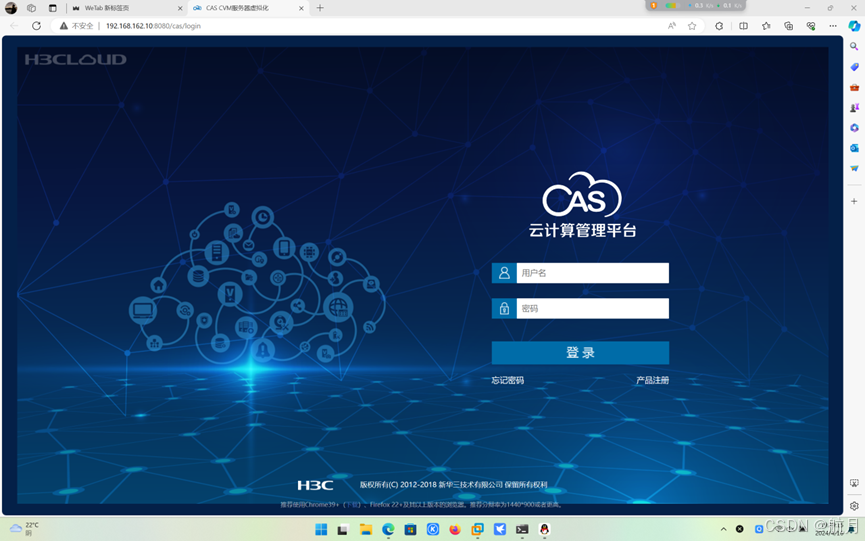Close the CAS CVM tab

301,8
